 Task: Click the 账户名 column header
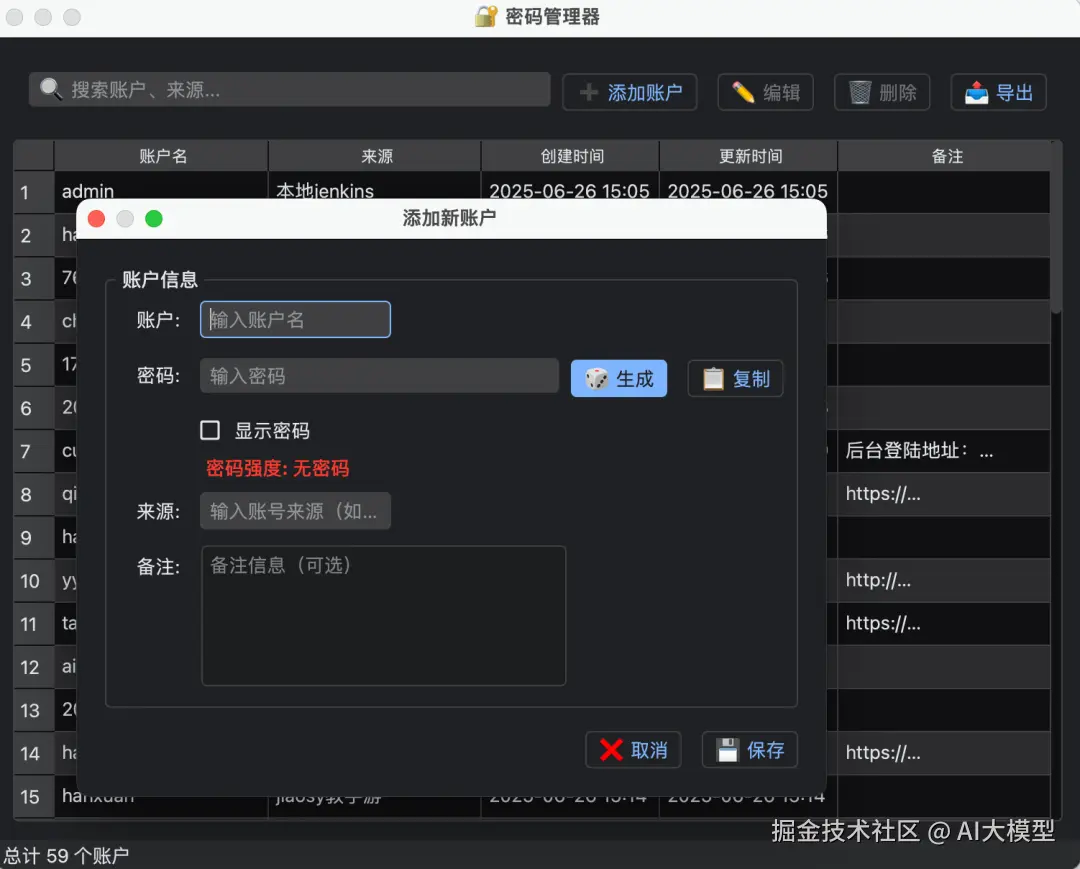coord(160,156)
